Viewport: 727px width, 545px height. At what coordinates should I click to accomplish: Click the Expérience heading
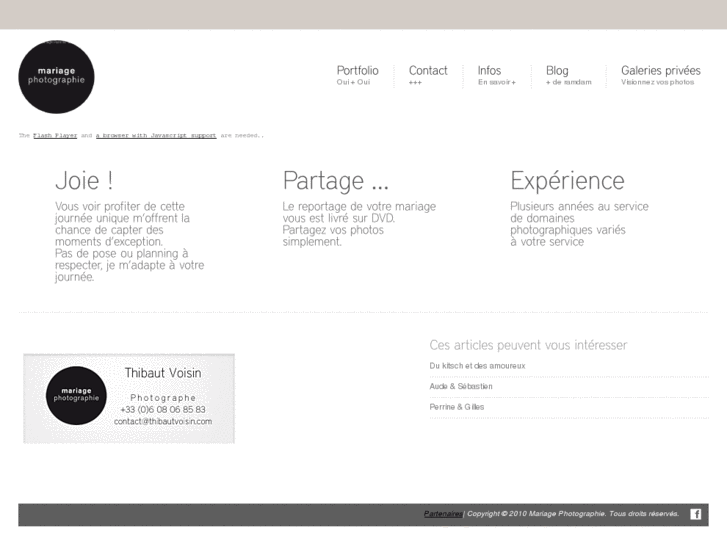(x=568, y=180)
